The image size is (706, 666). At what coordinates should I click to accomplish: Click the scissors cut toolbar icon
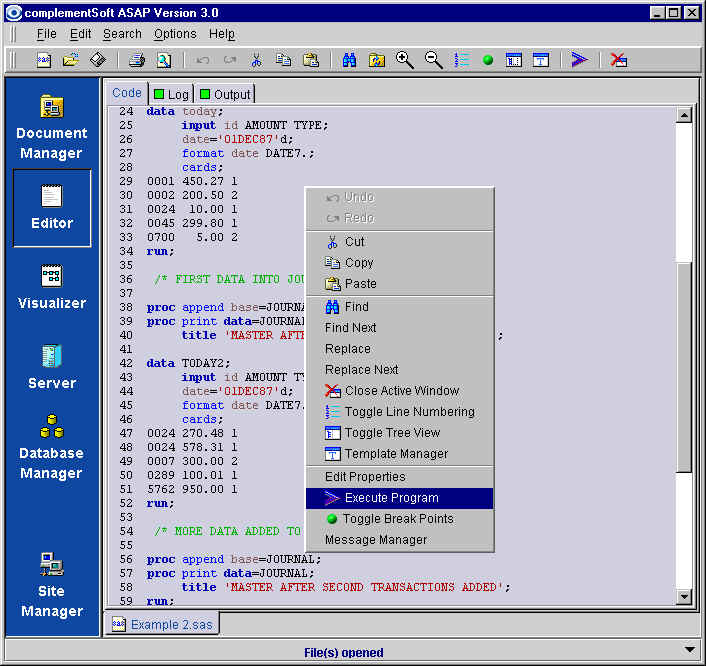click(256, 60)
